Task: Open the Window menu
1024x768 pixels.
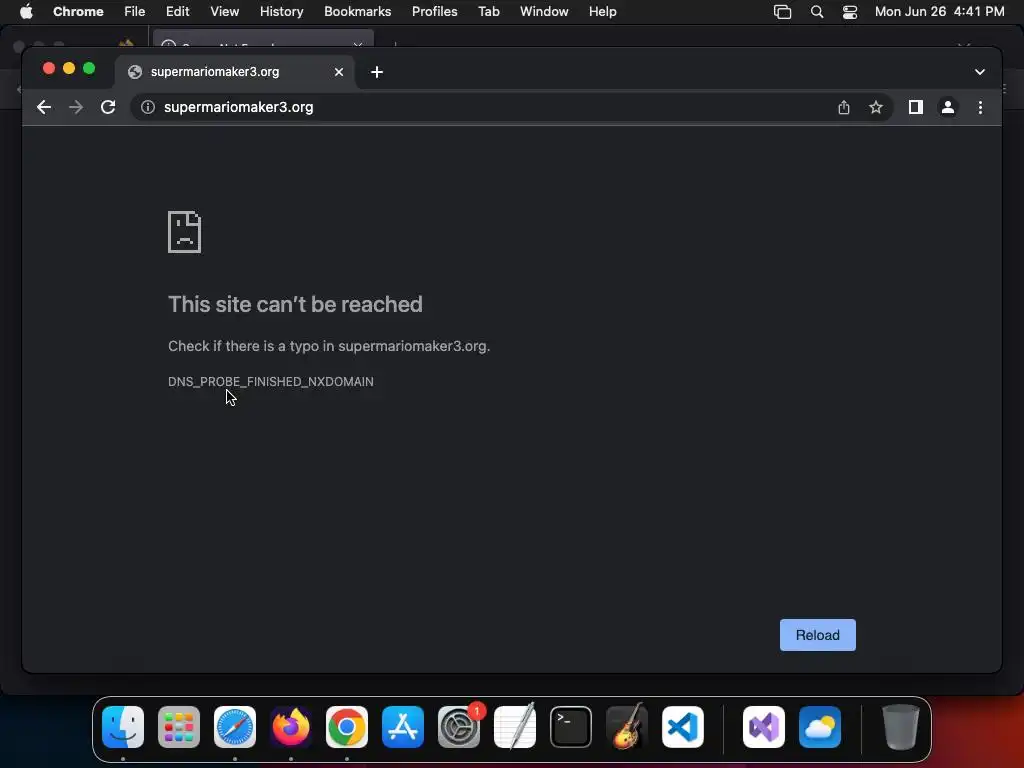Action: 544,12
